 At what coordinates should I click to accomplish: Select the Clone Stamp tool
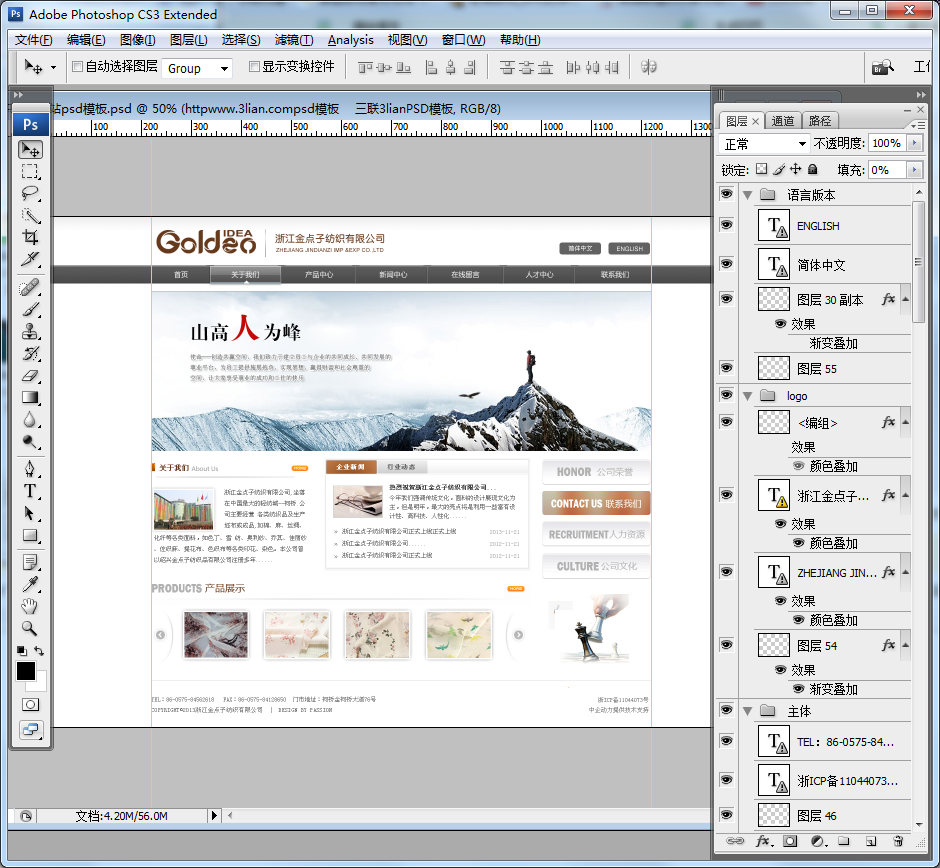point(30,331)
